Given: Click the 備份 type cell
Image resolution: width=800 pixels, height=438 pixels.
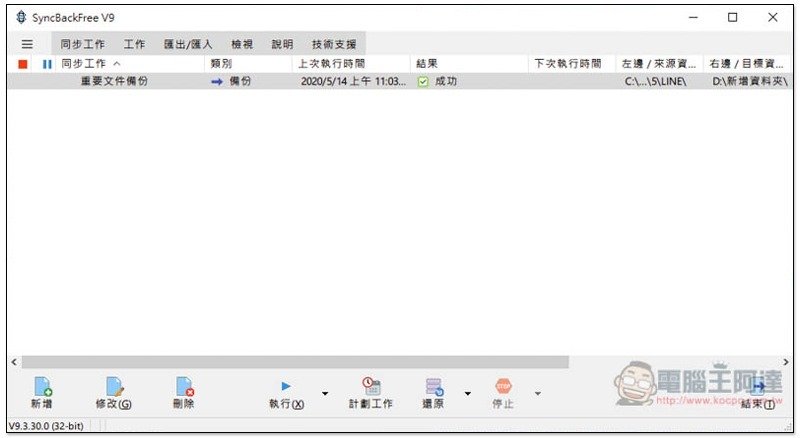Looking at the screenshot, I should 240,81.
